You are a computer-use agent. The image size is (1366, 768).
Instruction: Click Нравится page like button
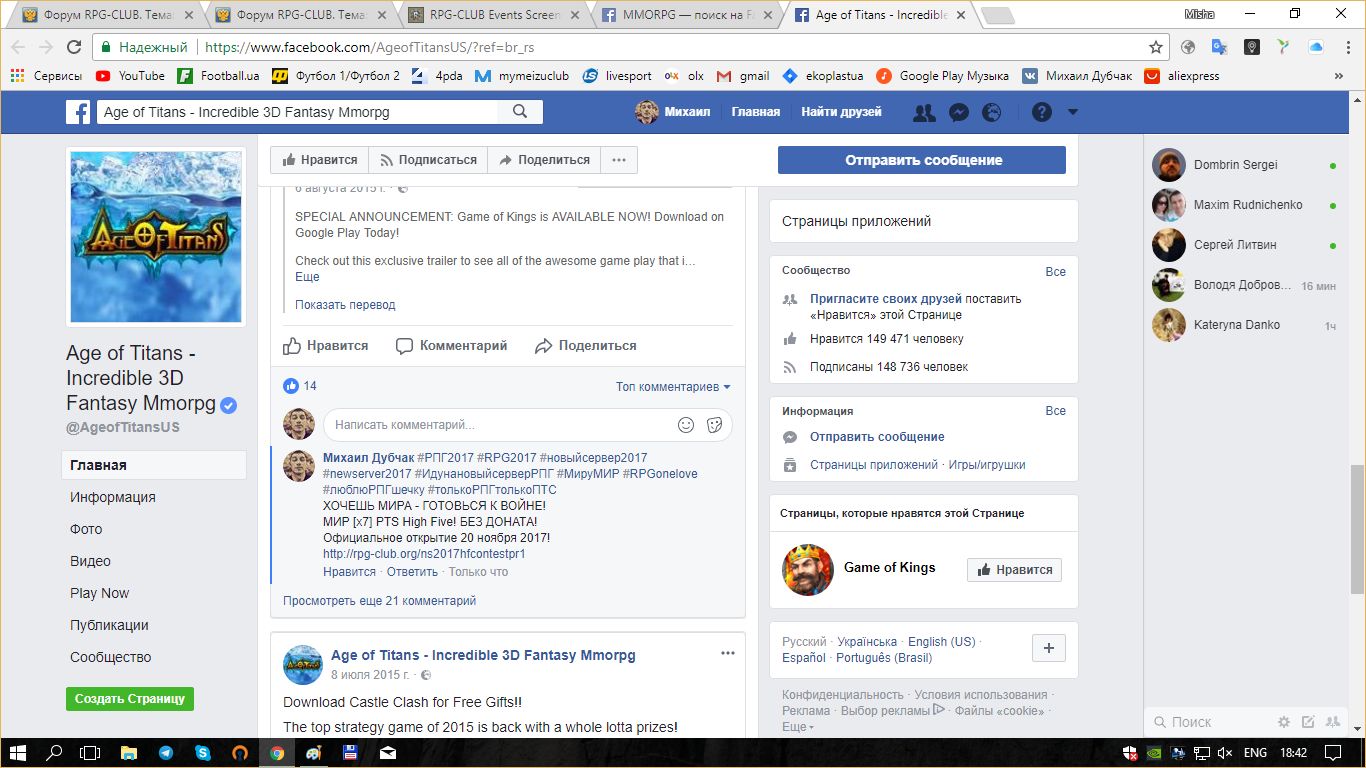click(x=320, y=160)
